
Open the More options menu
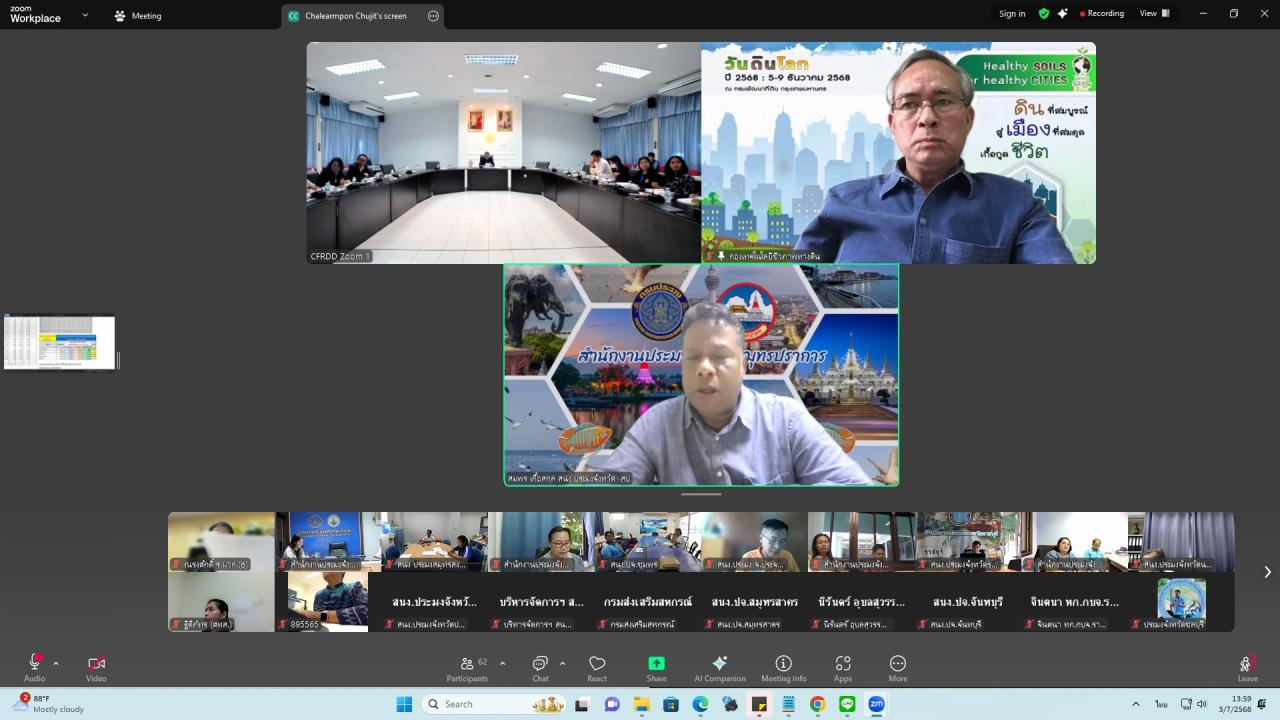898,667
